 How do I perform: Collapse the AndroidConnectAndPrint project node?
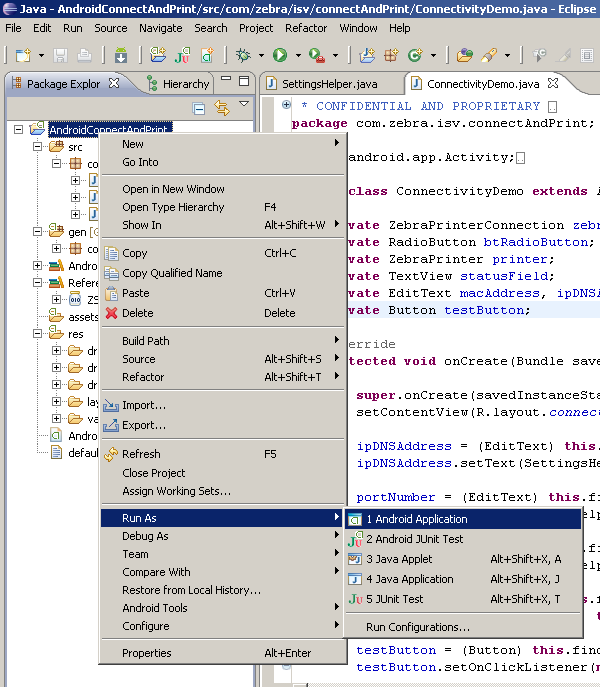(x=20, y=129)
